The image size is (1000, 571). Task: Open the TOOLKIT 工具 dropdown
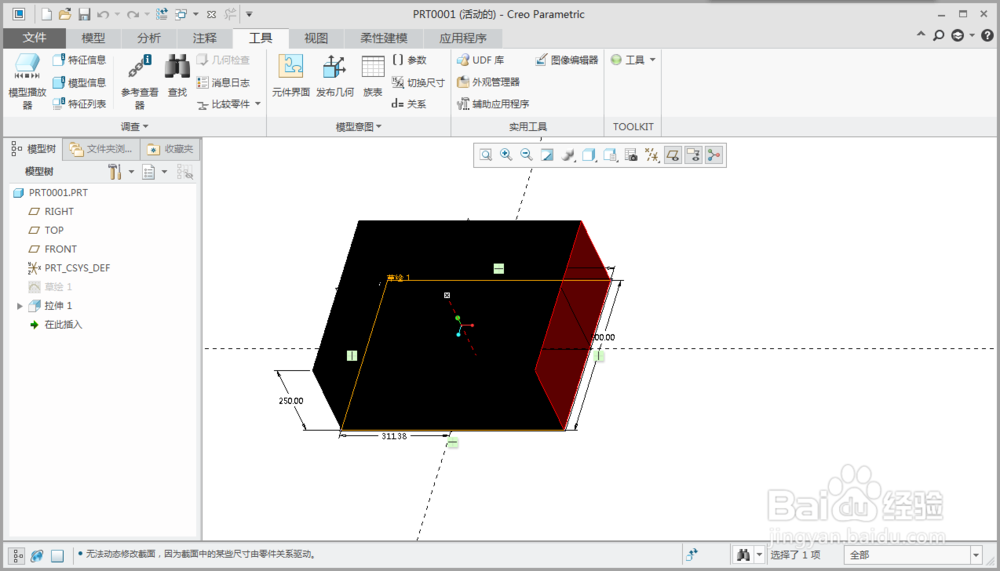point(633,60)
